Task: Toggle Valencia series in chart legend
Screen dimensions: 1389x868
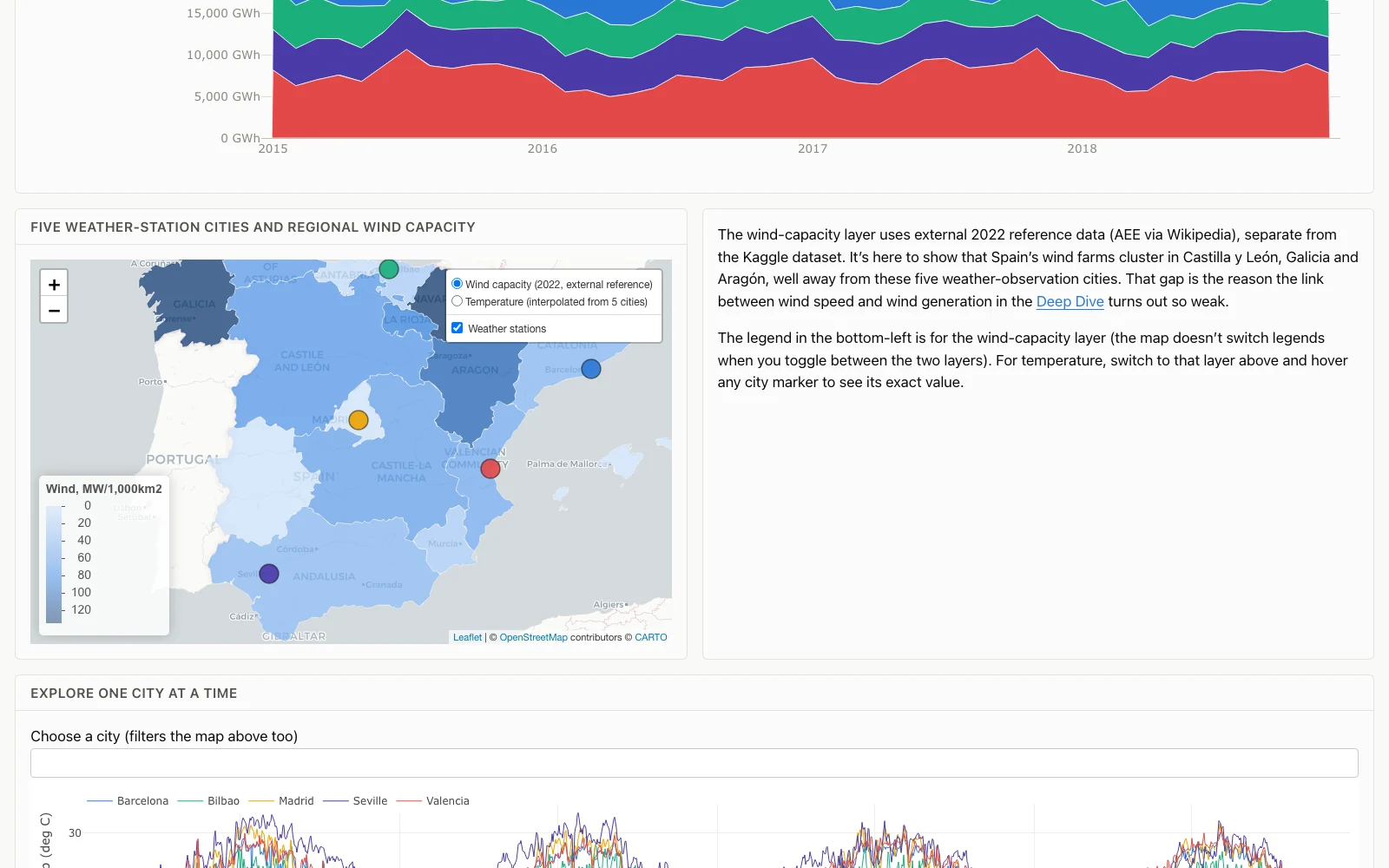Action: click(432, 801)
